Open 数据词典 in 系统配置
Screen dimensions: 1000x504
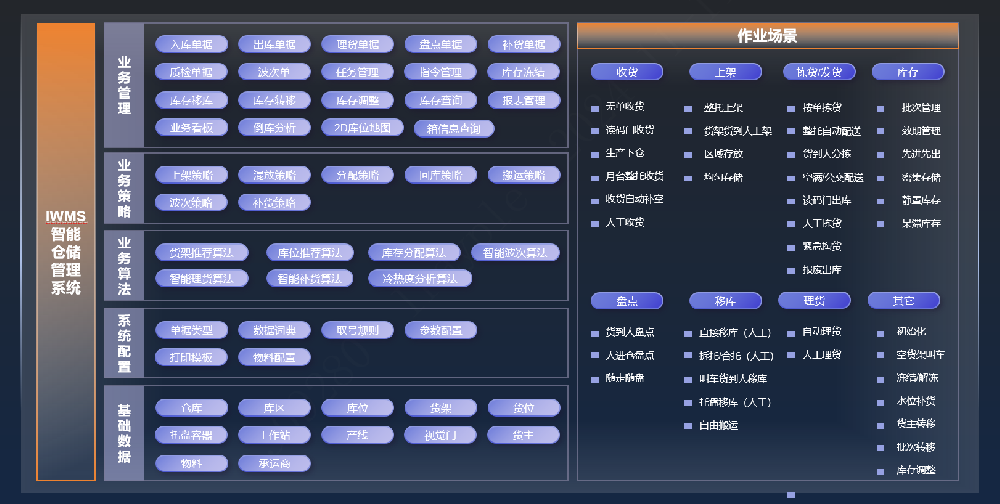click(x=274, y=330)
